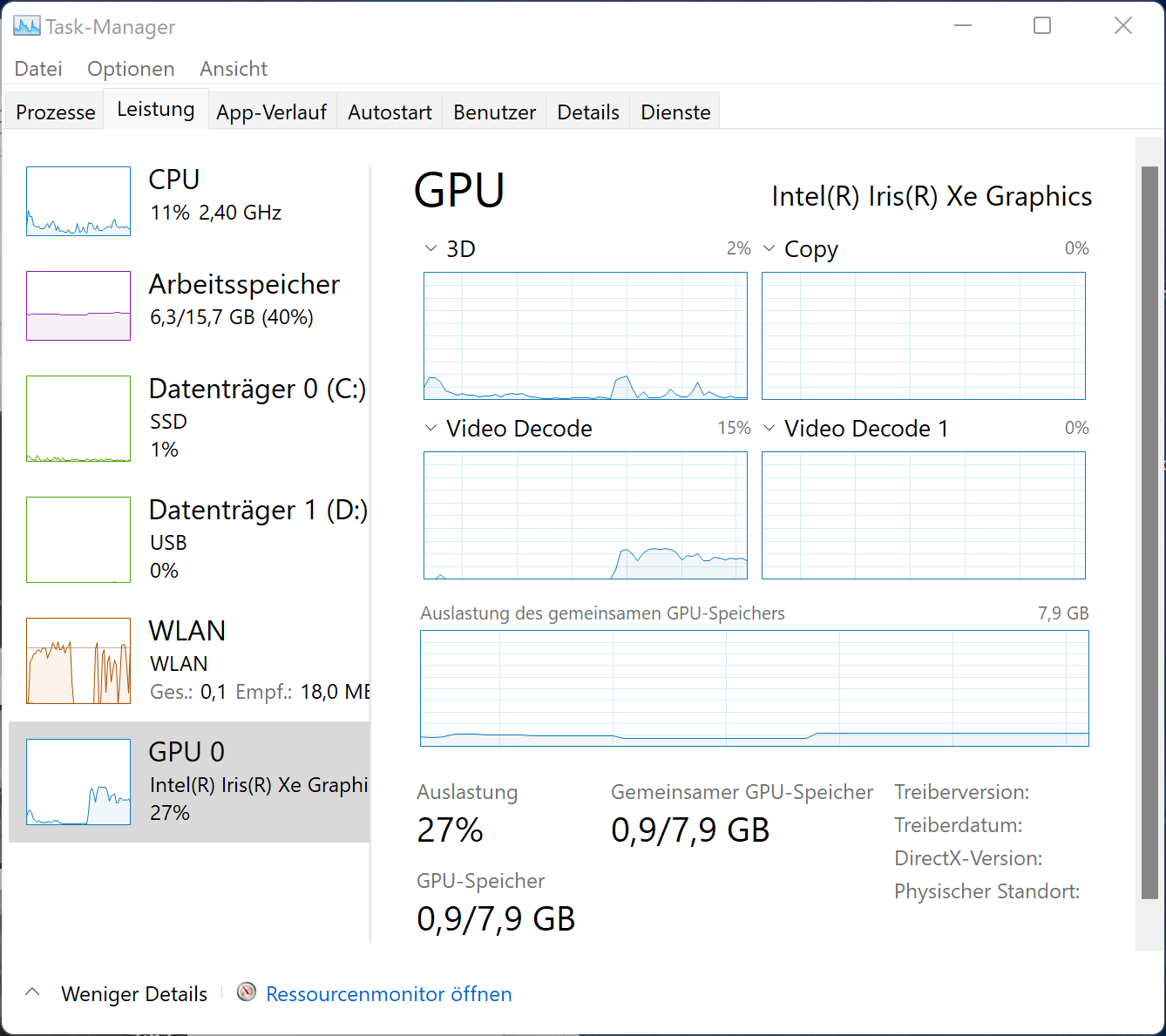Image resolution: width=1166 pixels, height=1036 pixels.
Task: Click the WLAN Ges./Empf. throughput line
Action: pyautogui.click(x=260, y=692)
